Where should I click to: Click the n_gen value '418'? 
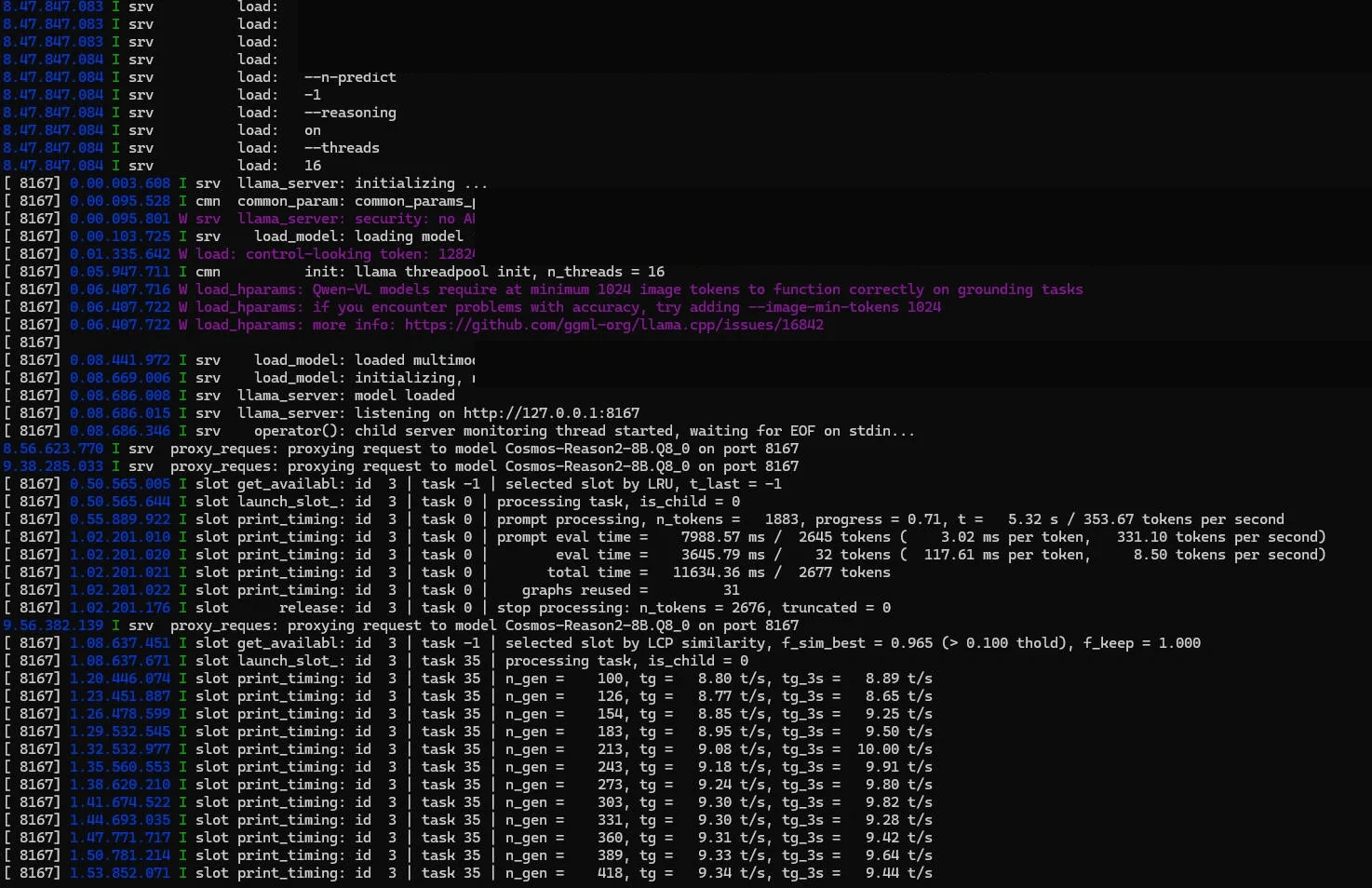pyautogui.click(x=611, y=873)
